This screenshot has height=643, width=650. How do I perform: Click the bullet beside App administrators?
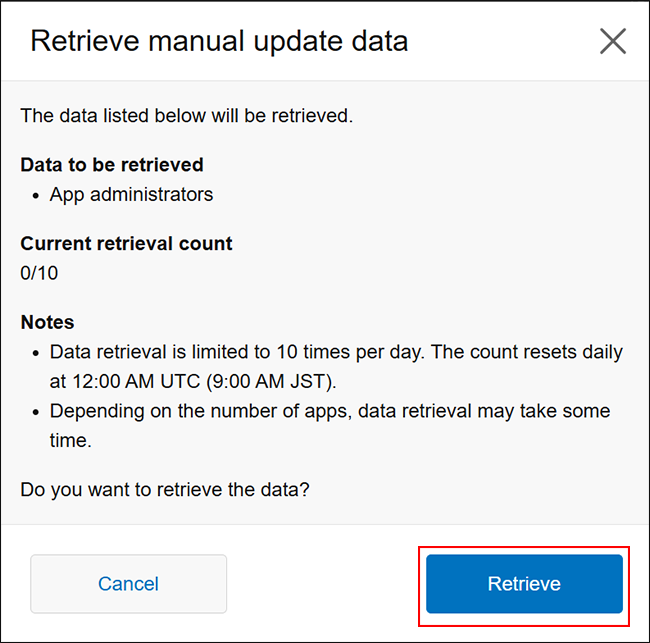point(37,195)
